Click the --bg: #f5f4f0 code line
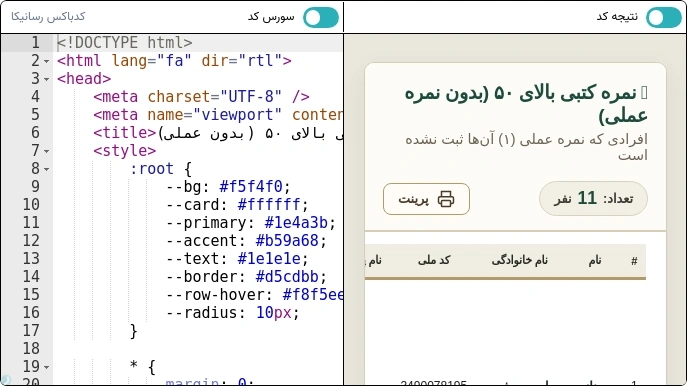The width and height of the screenshot is (687, 386). (228, 187)
